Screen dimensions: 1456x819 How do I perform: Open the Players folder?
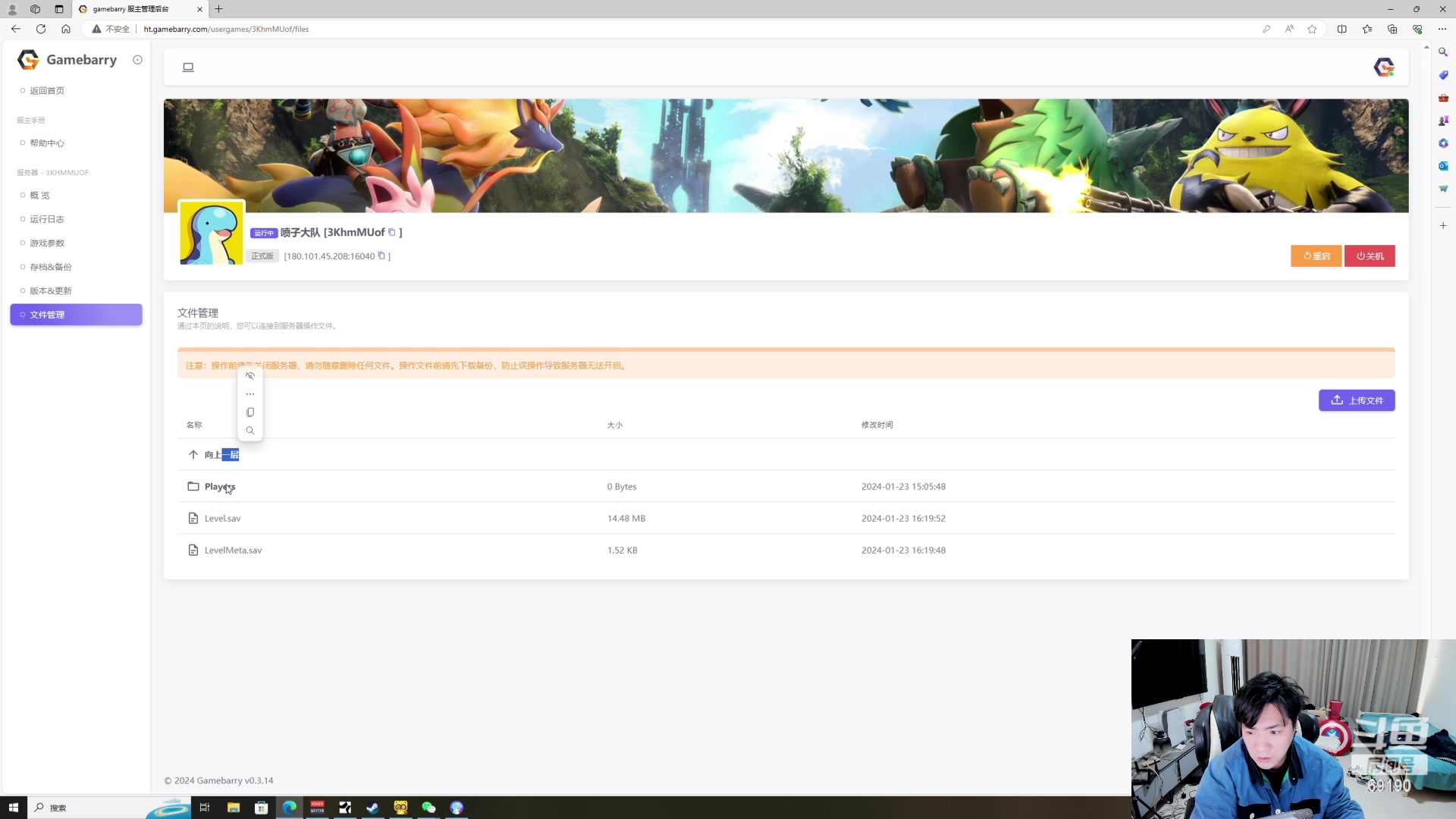(219, 487)
